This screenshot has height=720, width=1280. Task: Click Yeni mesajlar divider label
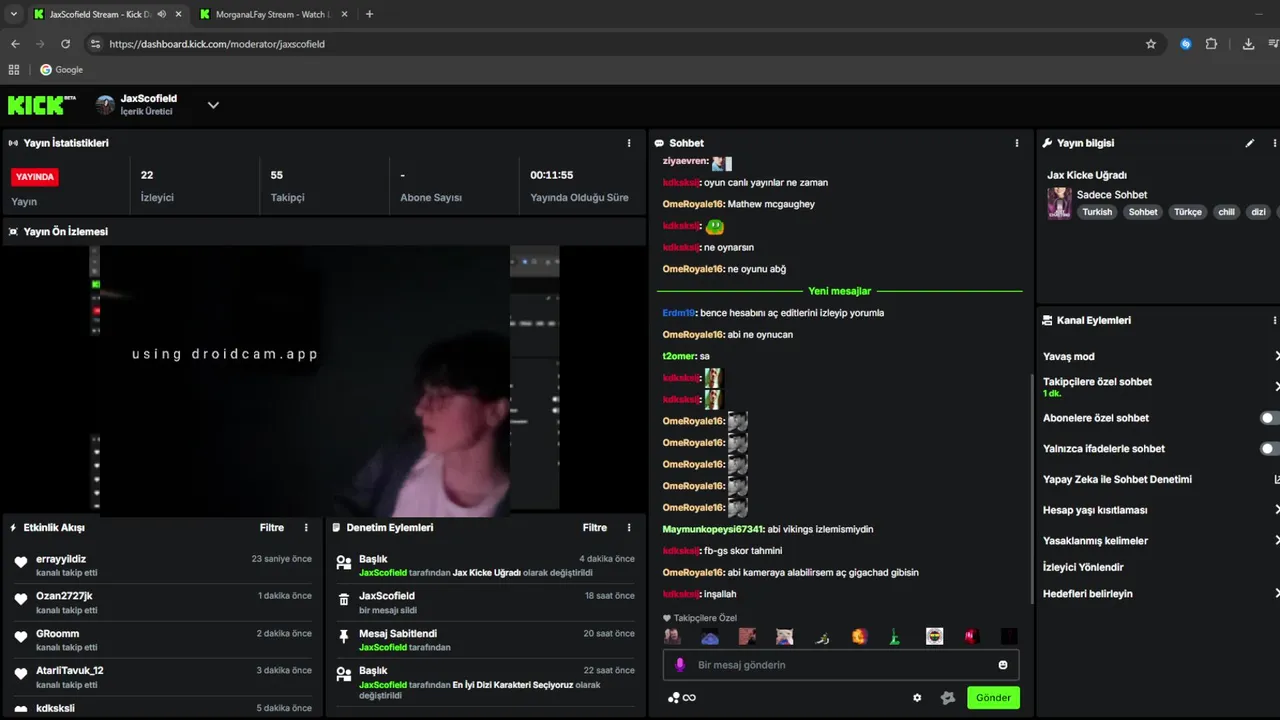tap(839, 291)
